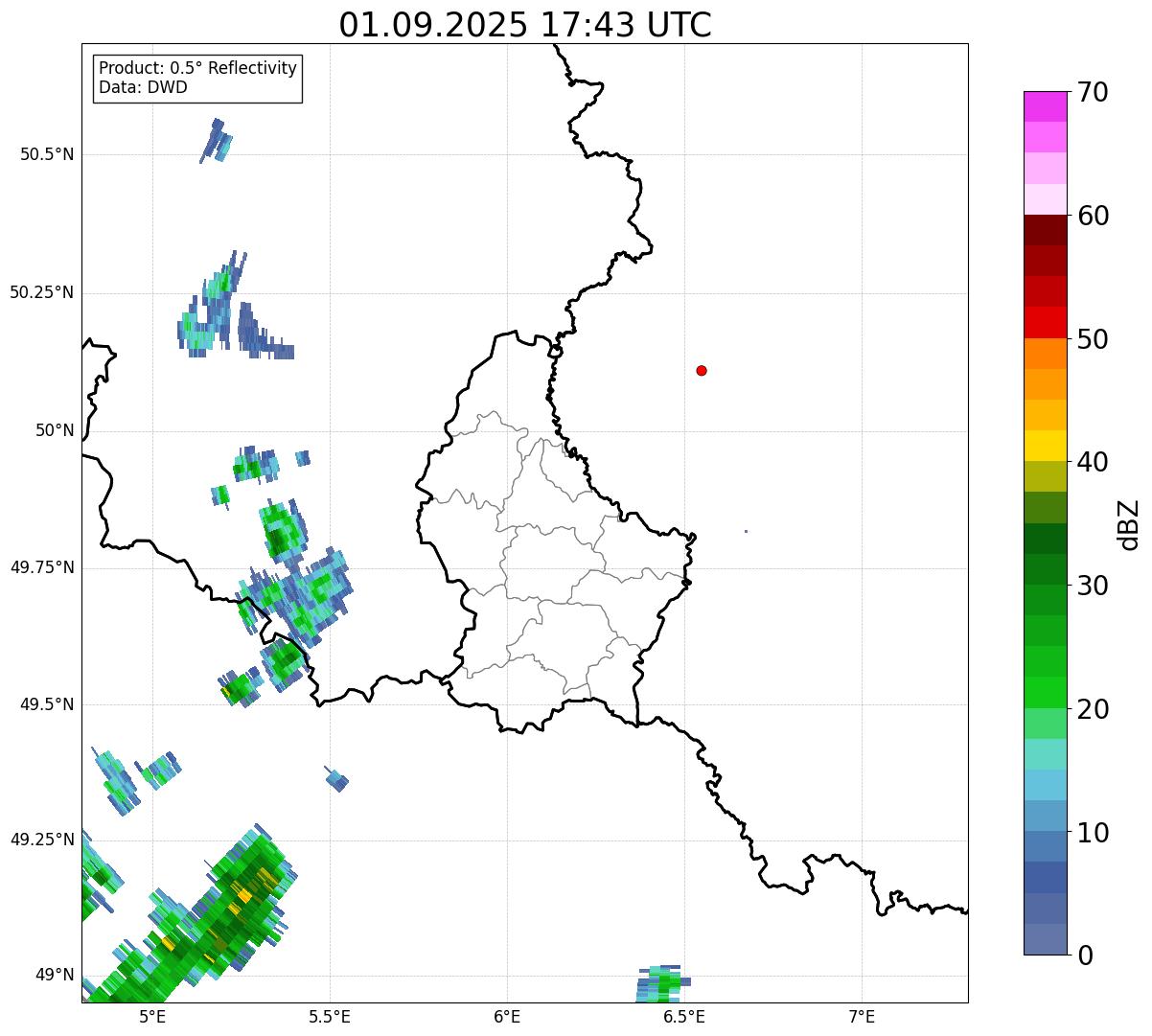Click the colorbar tick label 20
The width and height of the screenshot is (1152, 1036).
(1093, 709)
